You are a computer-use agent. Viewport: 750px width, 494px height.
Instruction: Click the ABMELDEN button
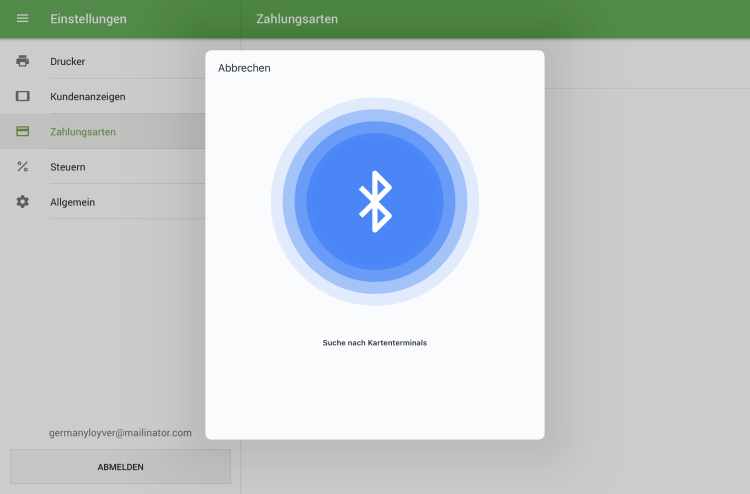click(121, 467)
